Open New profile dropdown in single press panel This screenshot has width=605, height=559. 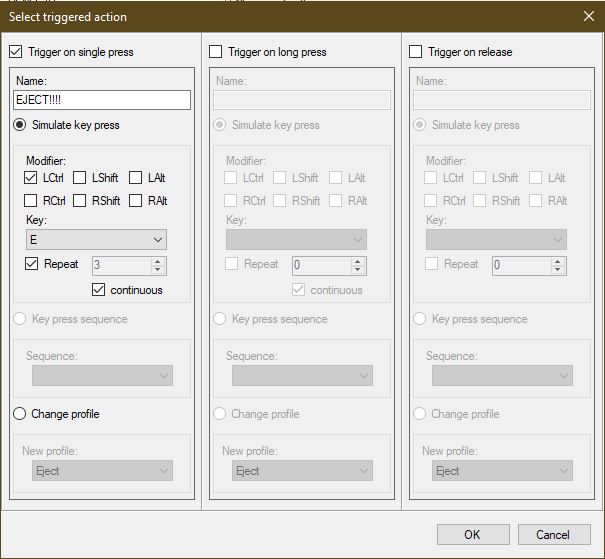pyautogui.click(x=102, y=471)
